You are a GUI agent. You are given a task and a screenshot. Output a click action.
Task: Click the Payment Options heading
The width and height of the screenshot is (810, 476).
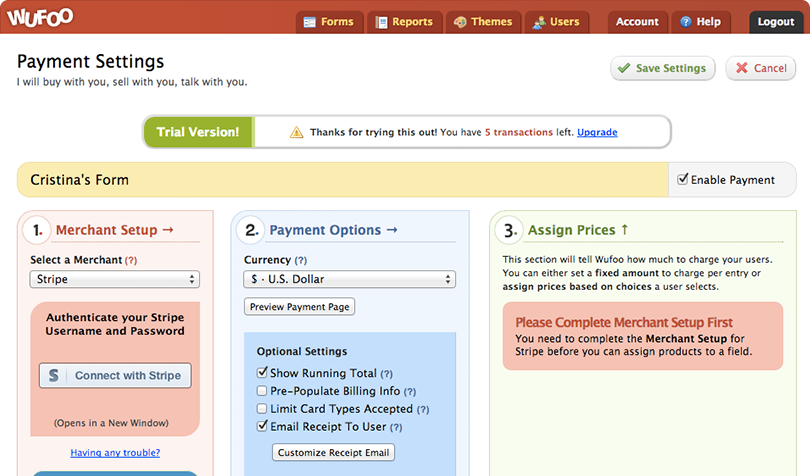pyautogui.click(x=333, y=230)
